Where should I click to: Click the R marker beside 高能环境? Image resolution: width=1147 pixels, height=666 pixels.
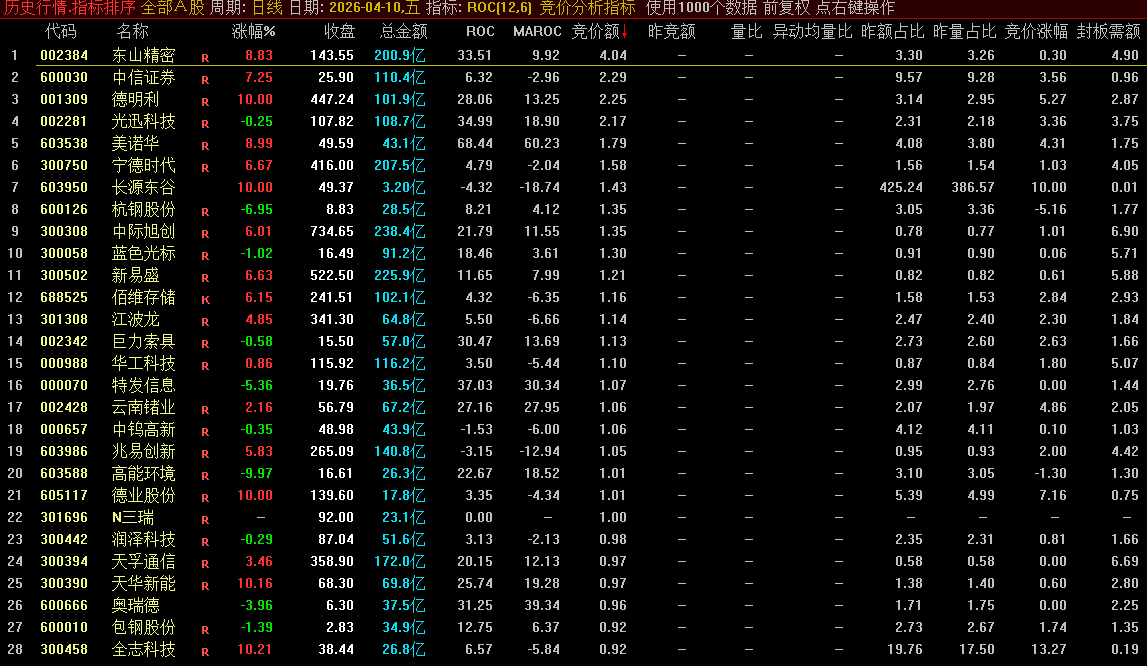pos(205,476)
